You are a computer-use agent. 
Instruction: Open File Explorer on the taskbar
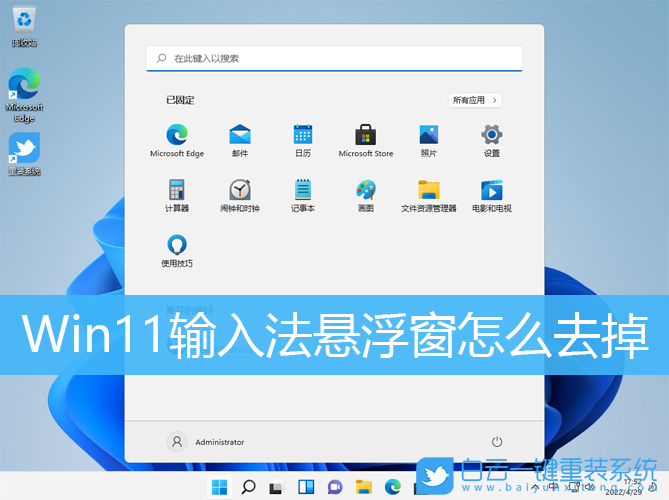[364, 486]
